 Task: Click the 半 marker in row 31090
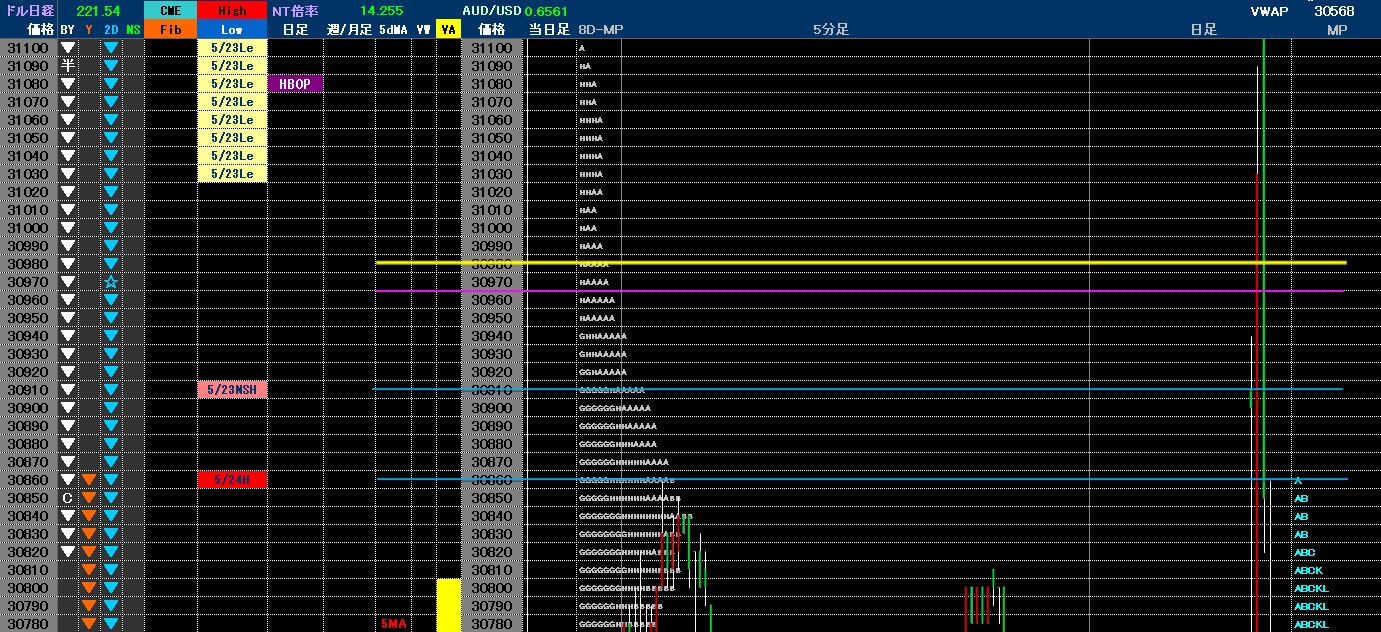(68, 66)
